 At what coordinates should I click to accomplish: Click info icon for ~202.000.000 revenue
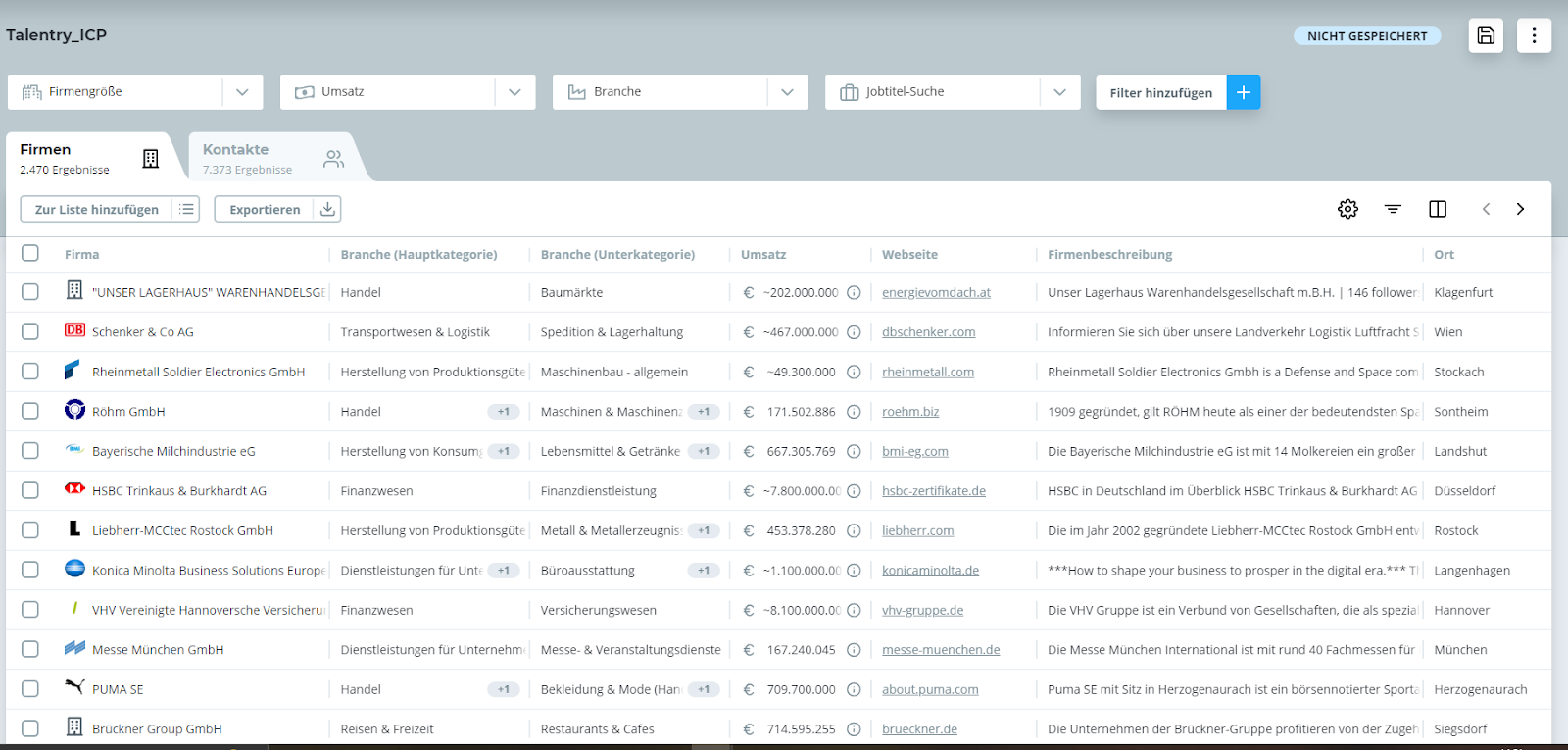(x=854, y=292)
